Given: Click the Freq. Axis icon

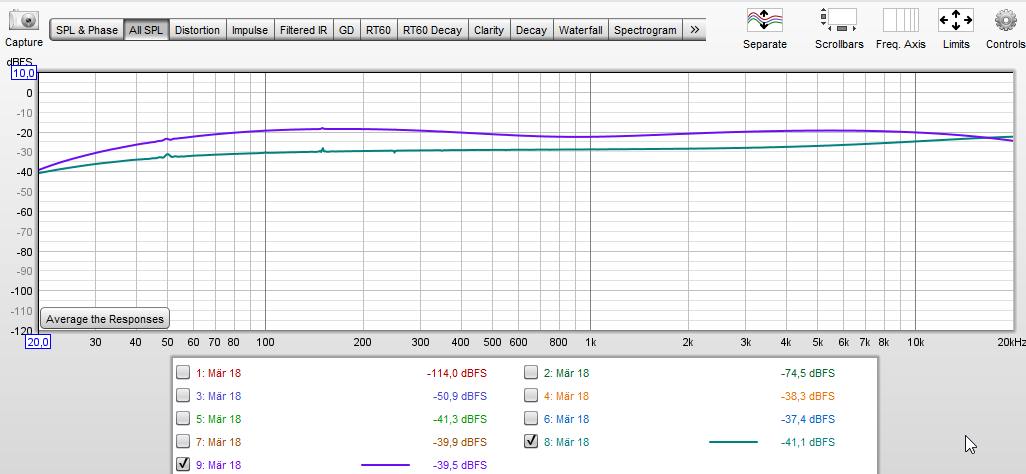Looking at the screenshot, I should [x=900, y=20].
